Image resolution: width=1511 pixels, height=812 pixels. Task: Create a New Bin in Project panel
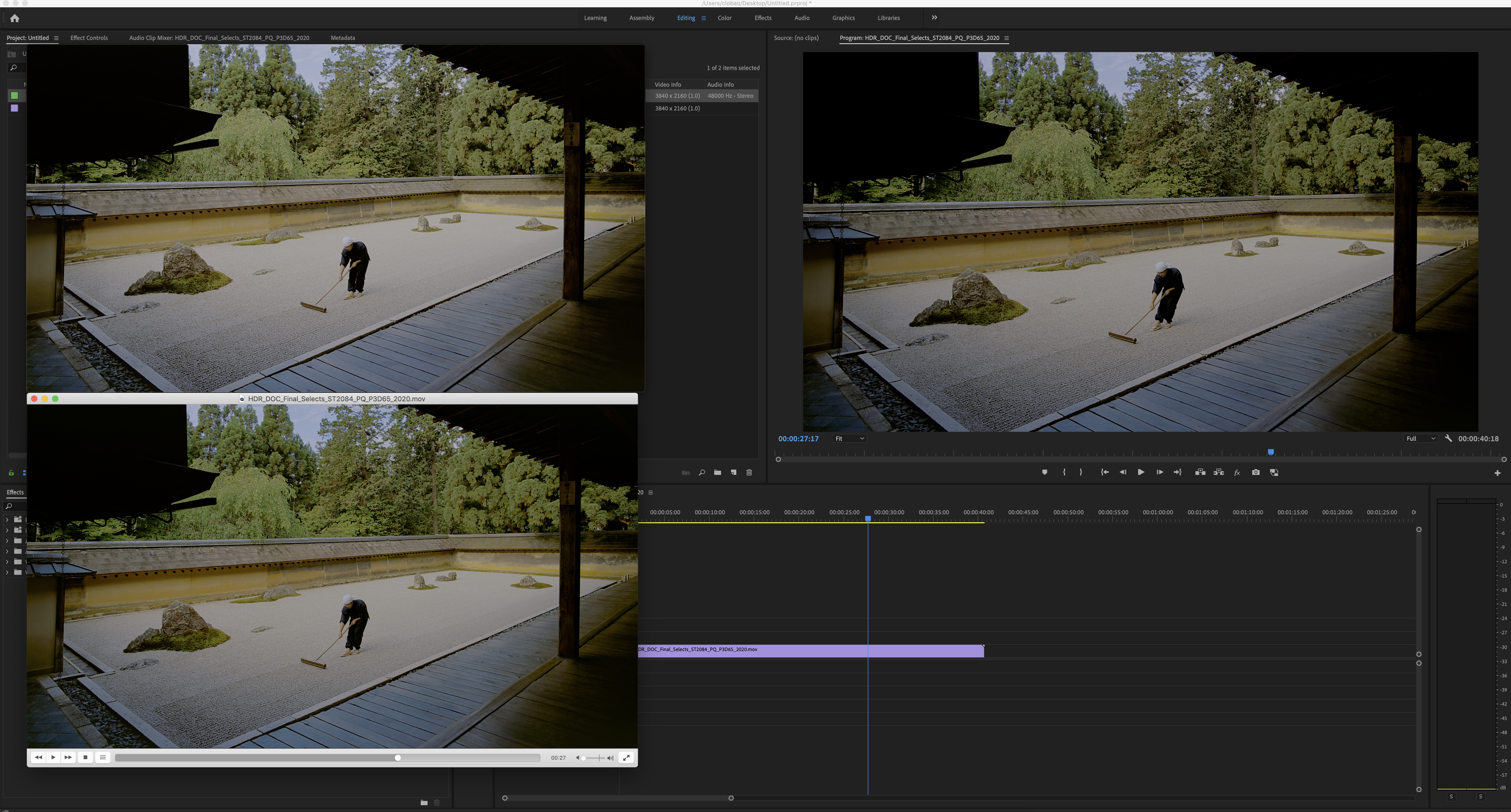[717, 473]
